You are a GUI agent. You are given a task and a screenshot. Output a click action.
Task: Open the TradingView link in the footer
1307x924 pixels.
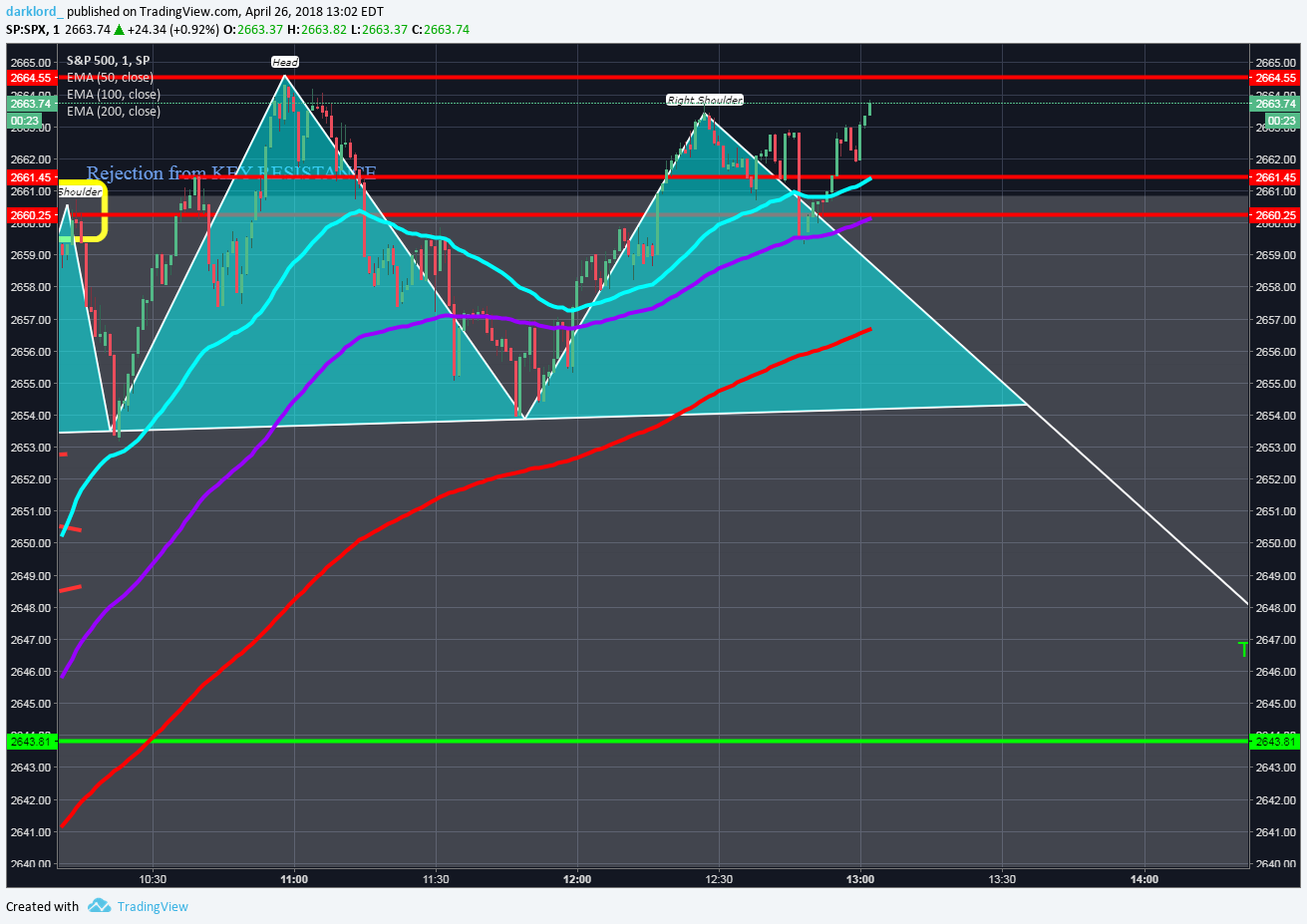click(x=153, y=906)
